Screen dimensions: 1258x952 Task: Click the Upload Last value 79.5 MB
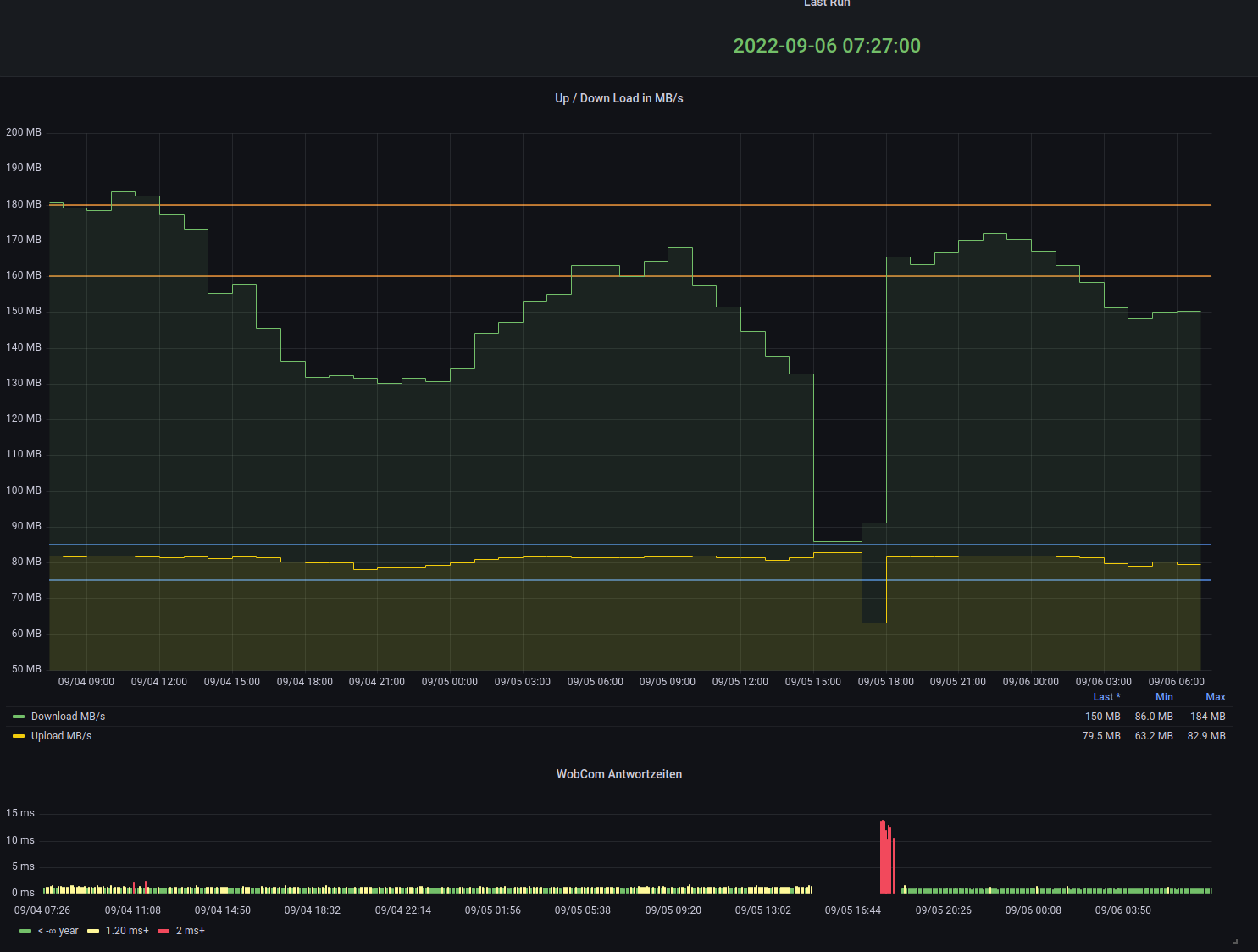pyautogui.click(x=1101, y=736)
